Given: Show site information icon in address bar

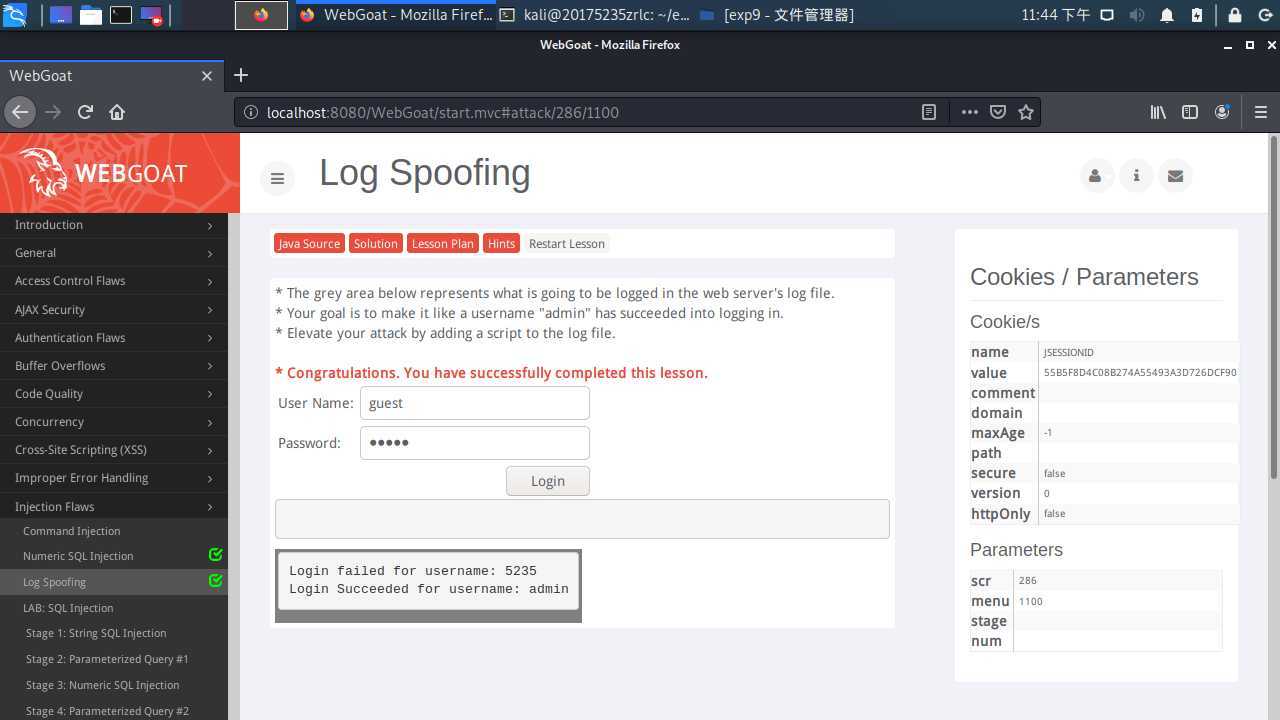Looking at the screenshot, I should [251, 112].
